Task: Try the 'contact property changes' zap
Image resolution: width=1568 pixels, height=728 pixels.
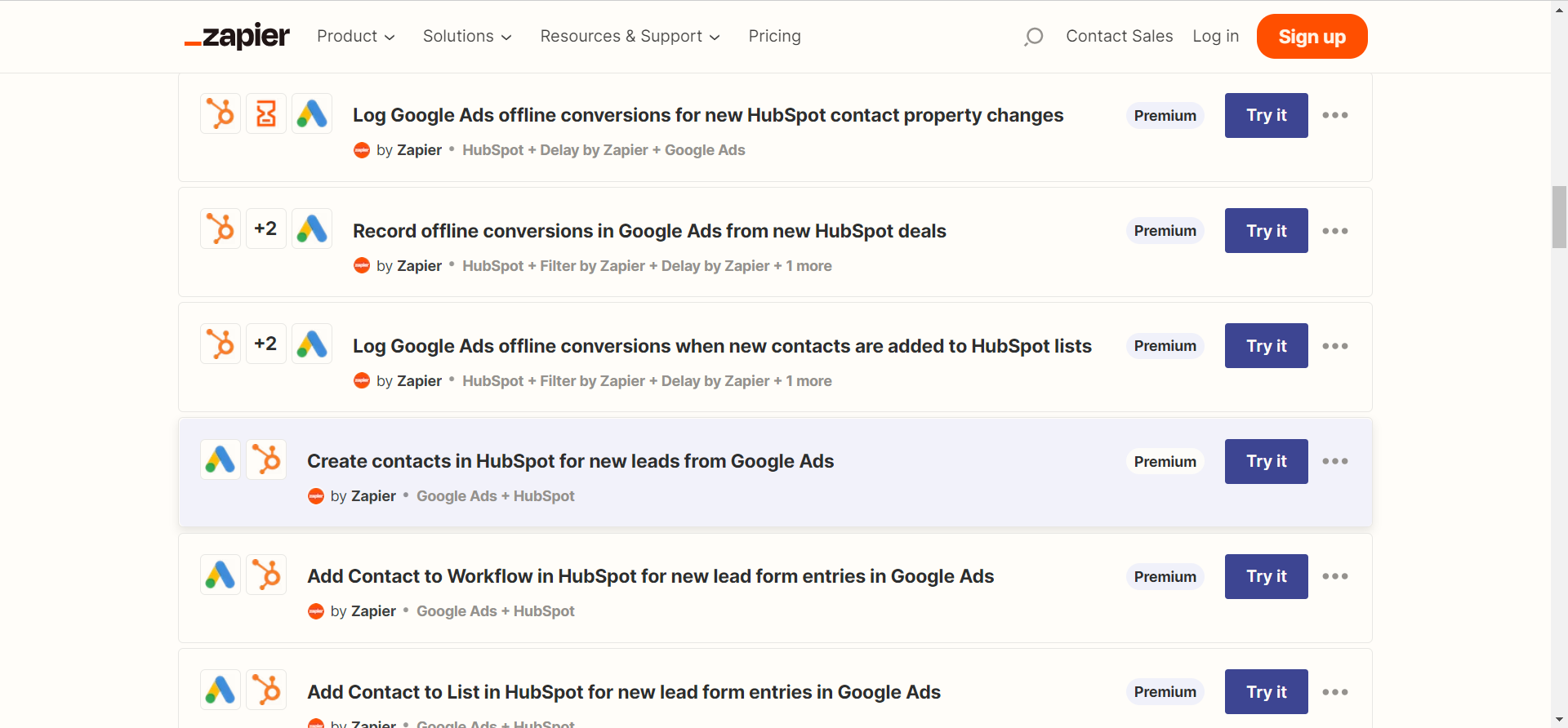Action: [1267, 115]
